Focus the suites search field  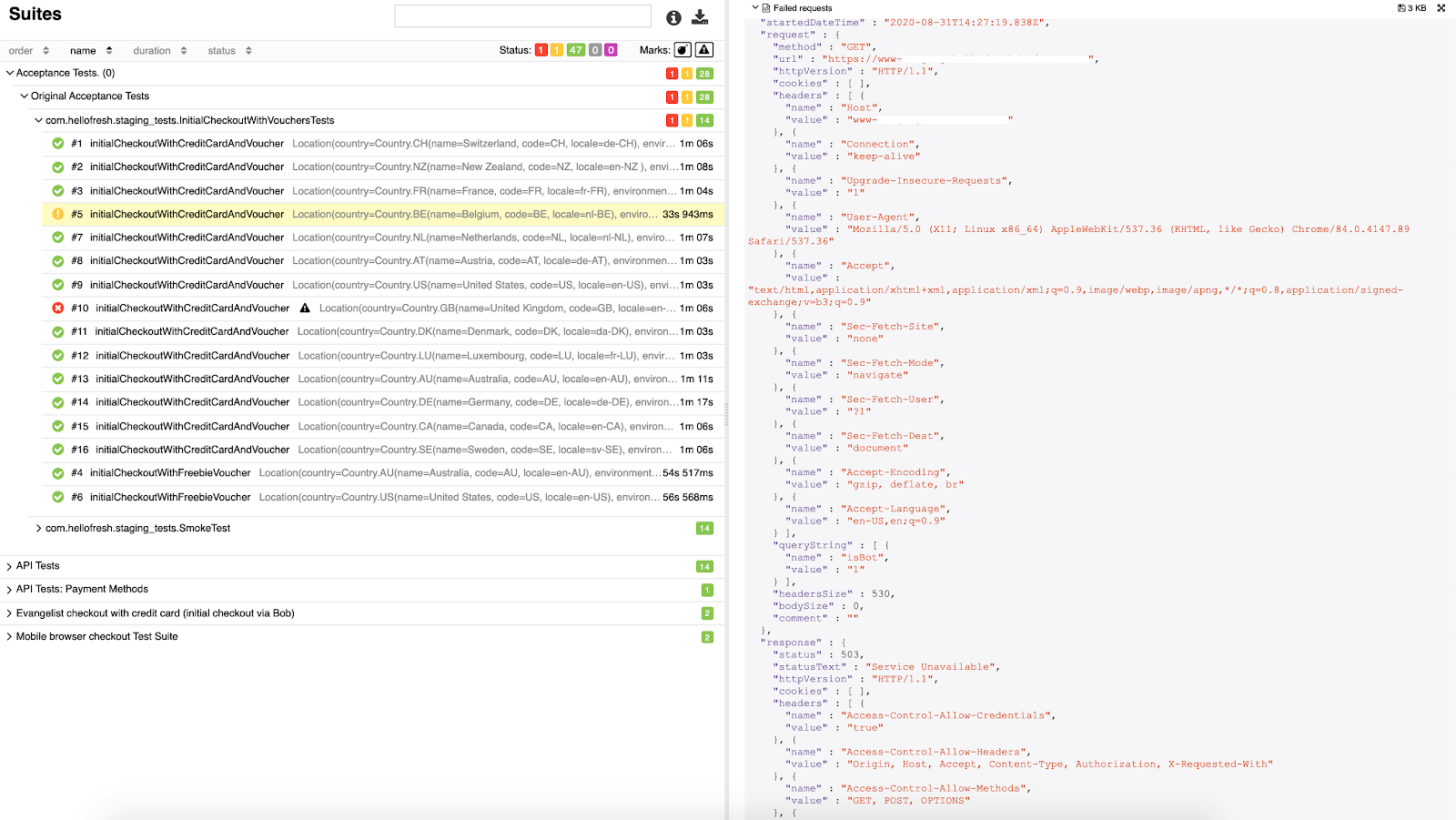(522, 16)
